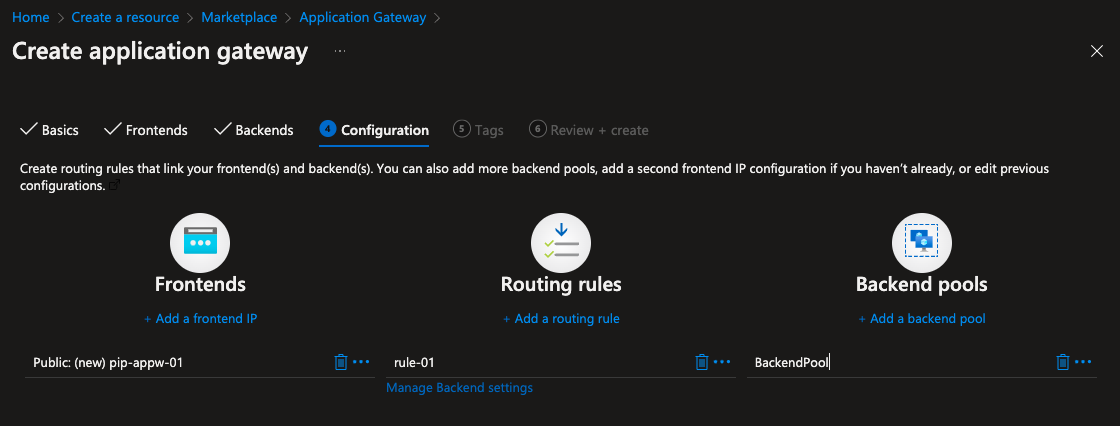This screenshot has height=426, width=1120.
Task: Delete rule-01 using its trash icon
Action: tap(702, 362)
